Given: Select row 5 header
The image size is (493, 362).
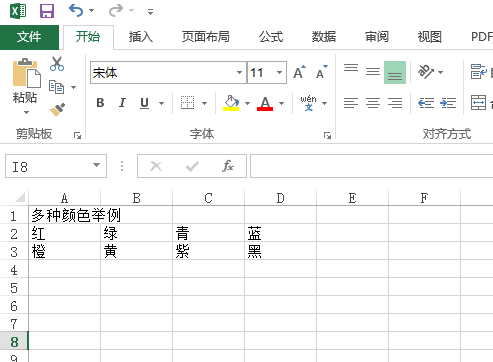Looking at the screenshot, I should click(x=14, y=288).
